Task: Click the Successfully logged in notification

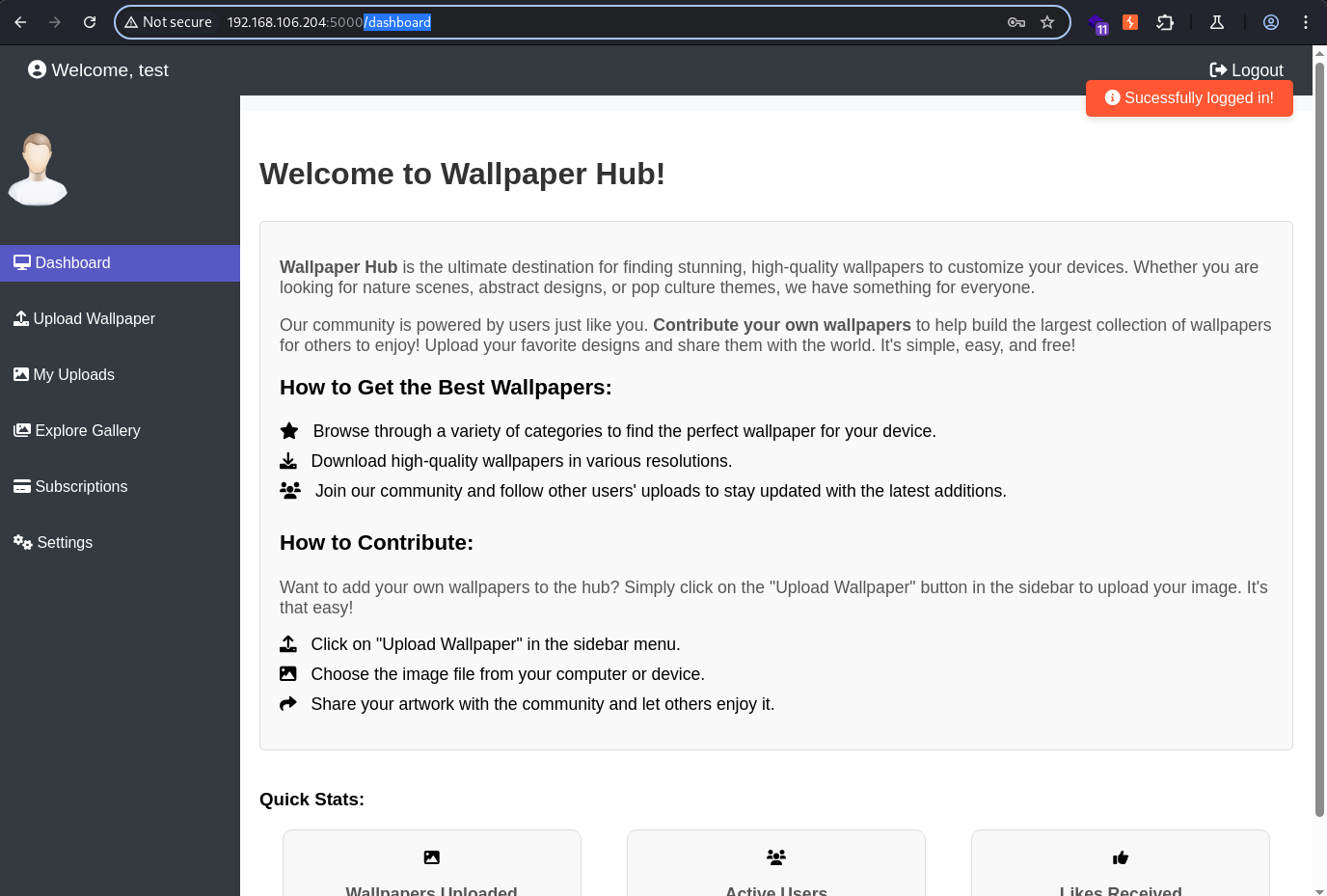Action: [1189, 98]
